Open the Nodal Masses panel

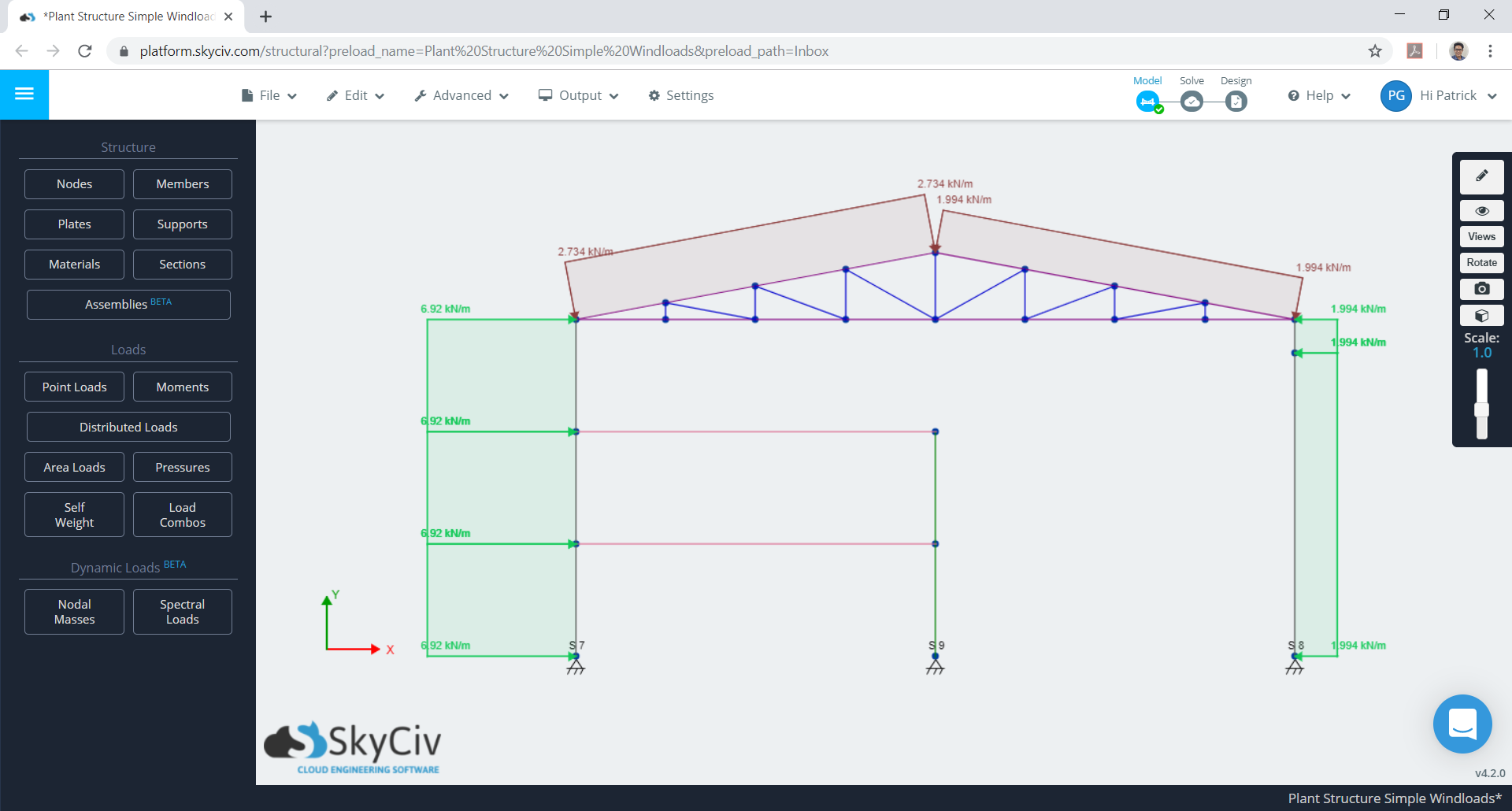tap(74, 612)
